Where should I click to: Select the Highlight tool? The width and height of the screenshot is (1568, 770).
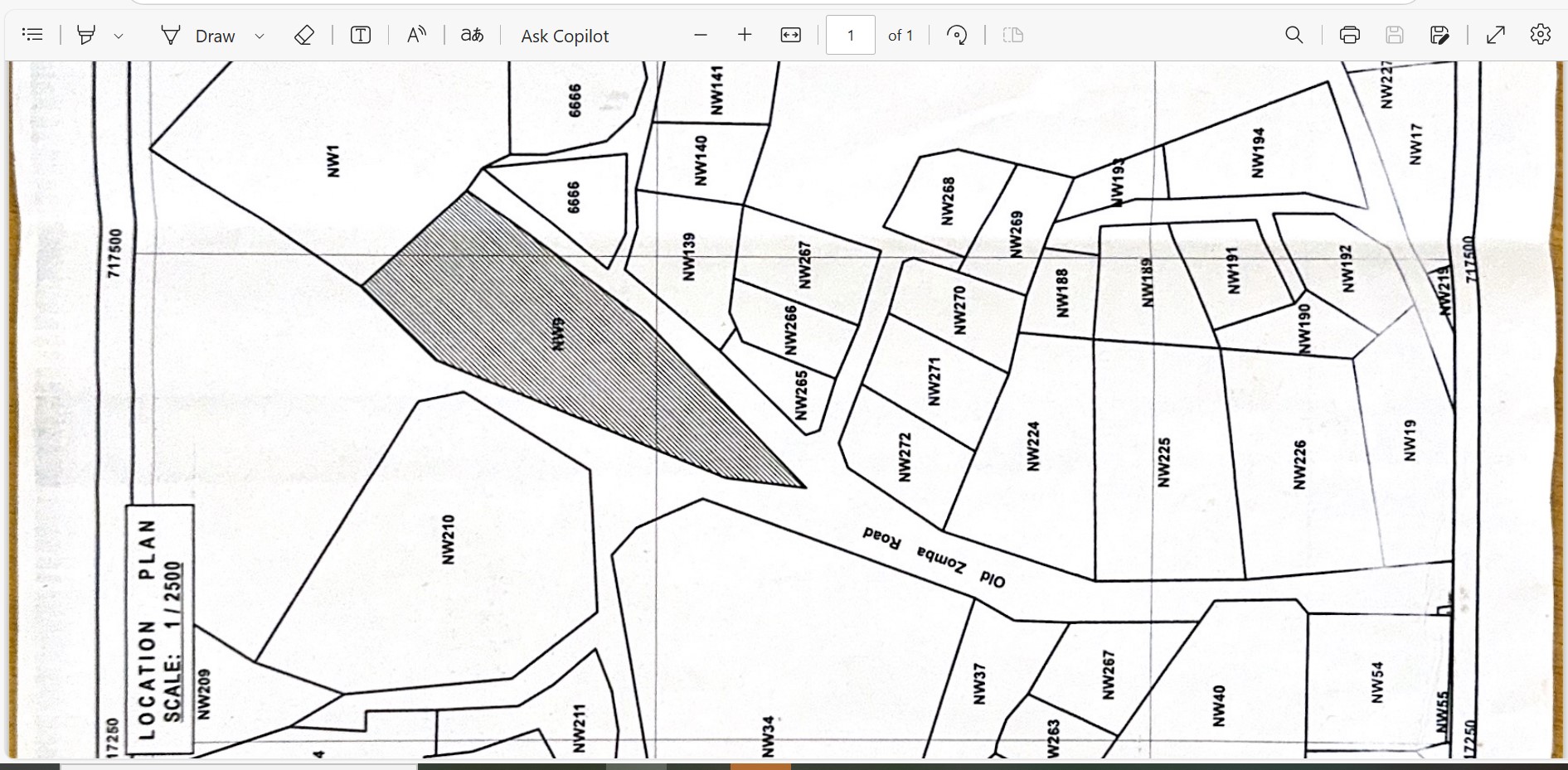86,35
